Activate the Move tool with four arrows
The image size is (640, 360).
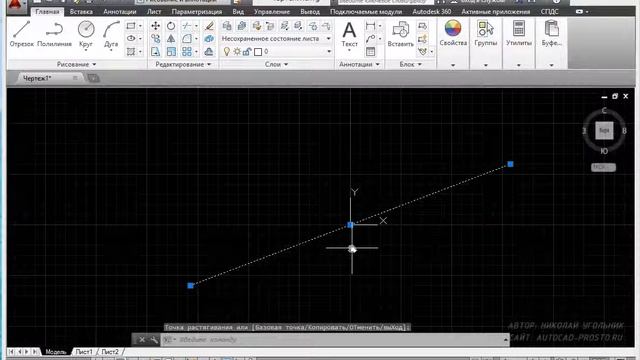point(156,26)
